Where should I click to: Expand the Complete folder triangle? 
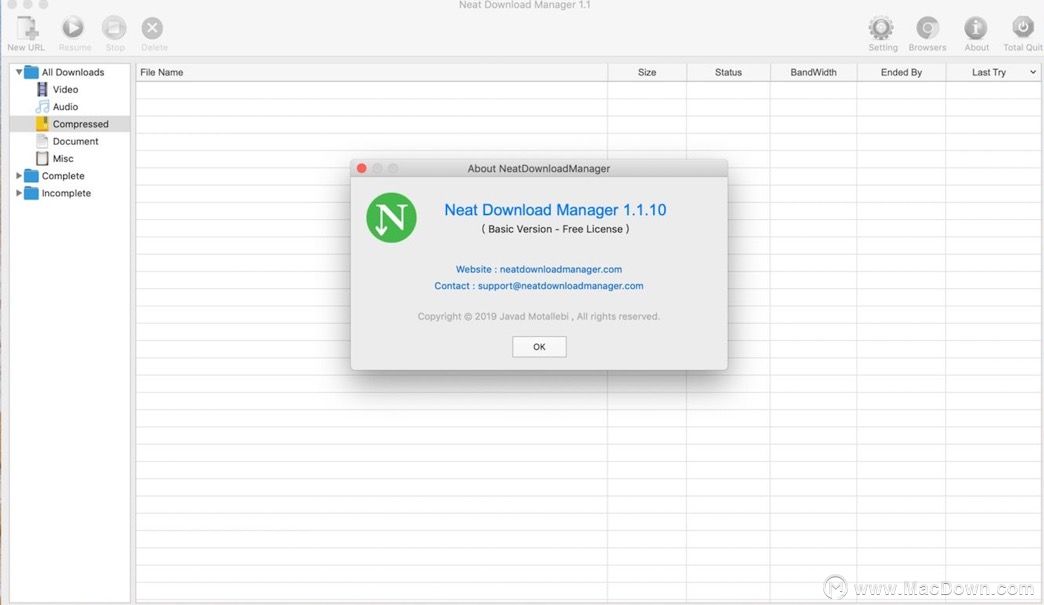click(19, 176)
